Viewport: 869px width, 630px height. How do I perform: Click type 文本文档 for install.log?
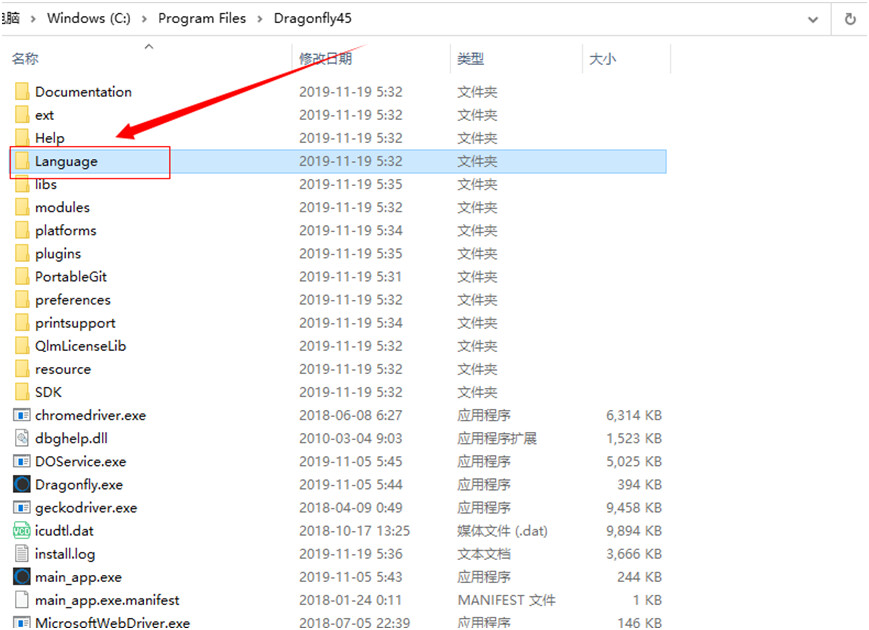click(484, 554)
